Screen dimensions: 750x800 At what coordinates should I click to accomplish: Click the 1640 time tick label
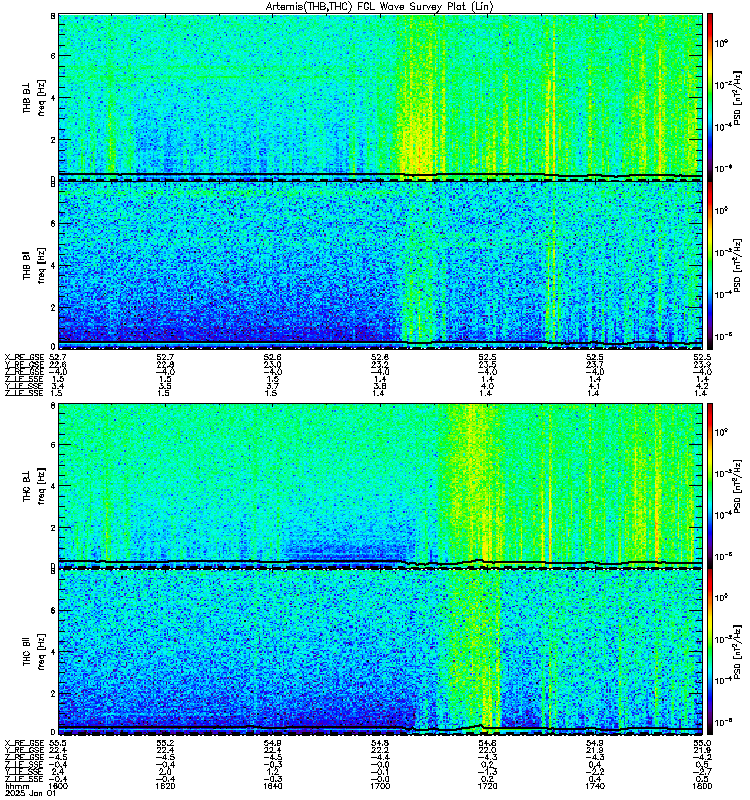(x=272, y=786)
